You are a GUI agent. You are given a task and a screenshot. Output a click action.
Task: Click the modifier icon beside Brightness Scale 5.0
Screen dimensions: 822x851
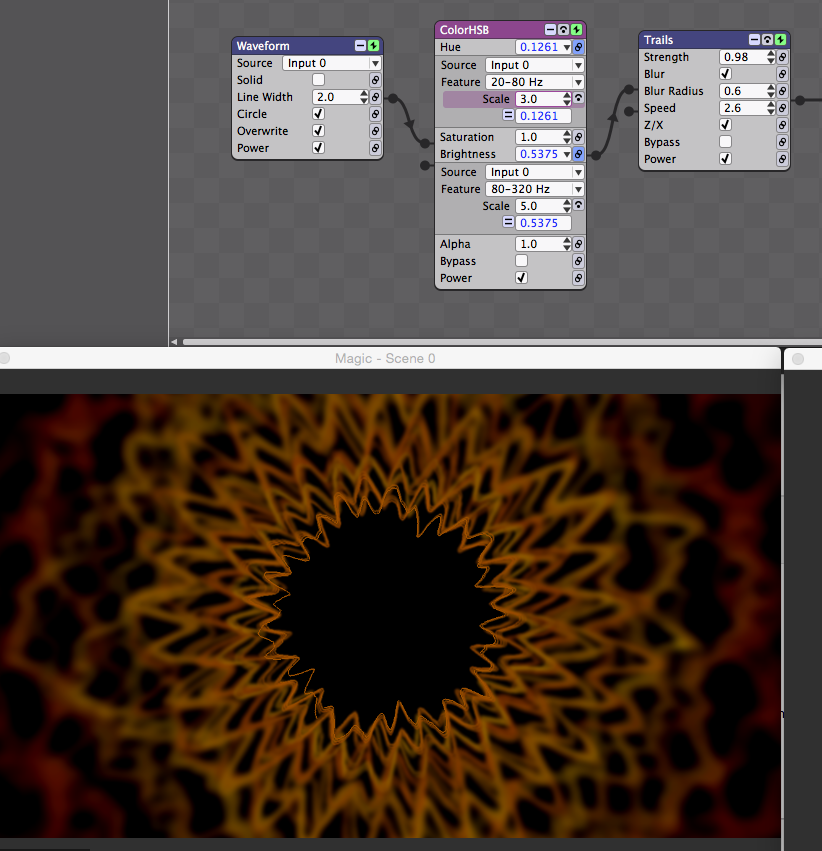pyautogui.click(x=578, y=205)
